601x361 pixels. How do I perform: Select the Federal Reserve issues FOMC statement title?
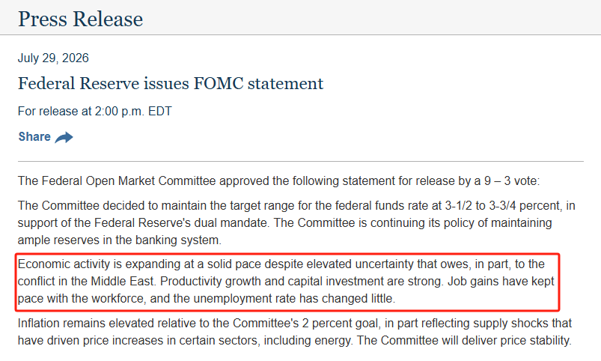[x=171, y=84]
